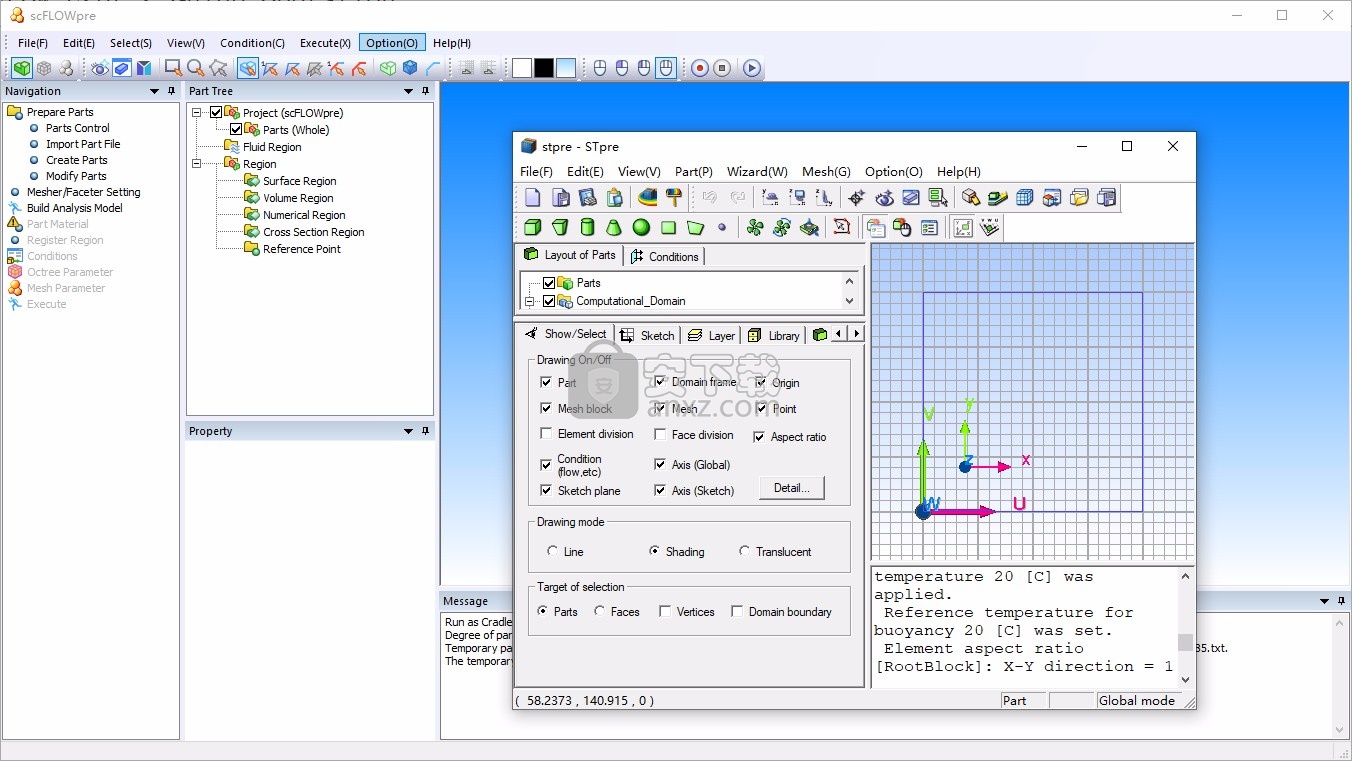Click the magnifier zoom icon in scFLOWpre toolbar
The image size is (1352, 761).
(196, 68)
